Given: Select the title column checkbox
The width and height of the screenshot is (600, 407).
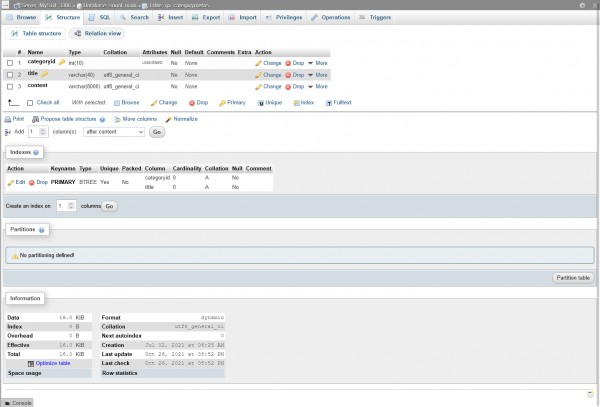Looking at the screenshot, I should point(10,74).
